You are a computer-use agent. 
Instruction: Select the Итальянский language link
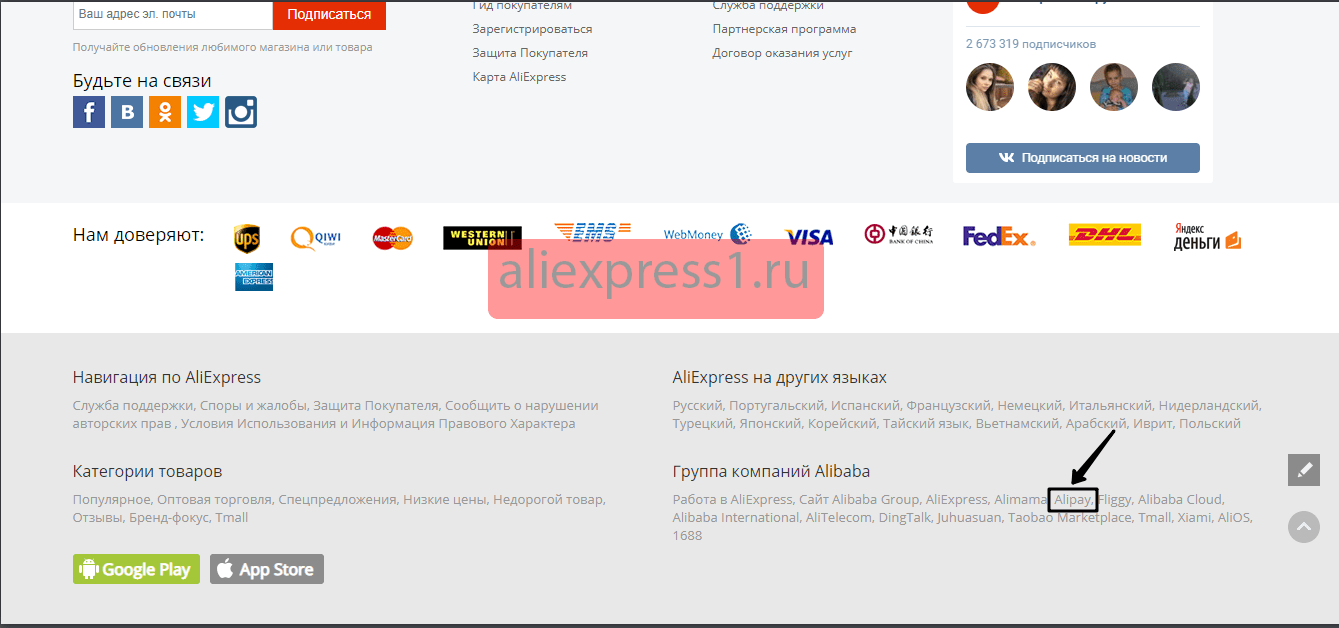click(1110, 406)
